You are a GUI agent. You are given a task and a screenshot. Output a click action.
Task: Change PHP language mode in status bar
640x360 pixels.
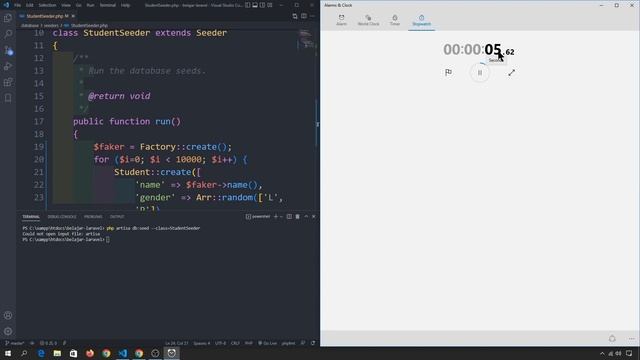tap(249, 343)
